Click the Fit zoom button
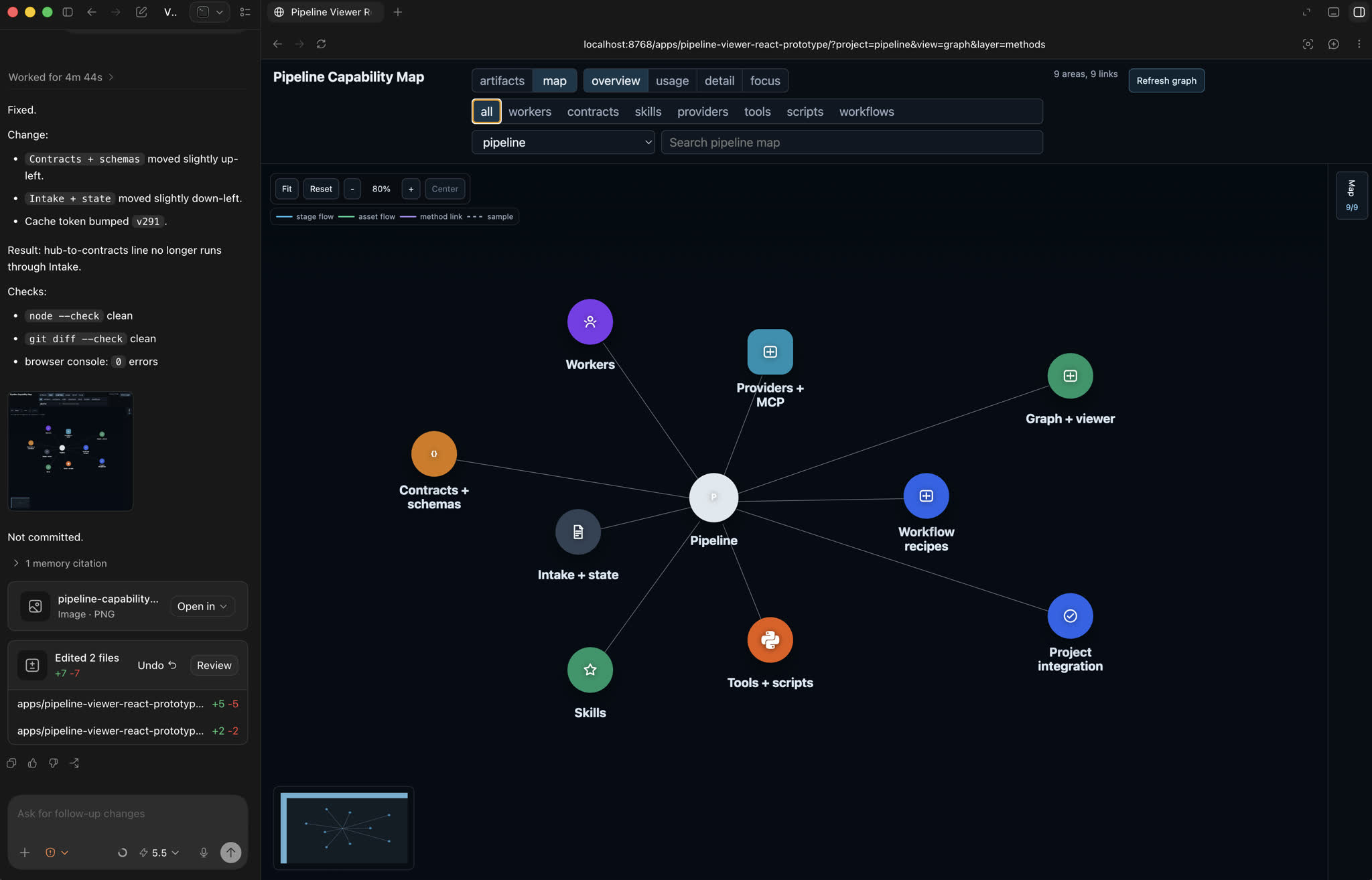The image size is (1372, 880). click(x=287, y=189)
